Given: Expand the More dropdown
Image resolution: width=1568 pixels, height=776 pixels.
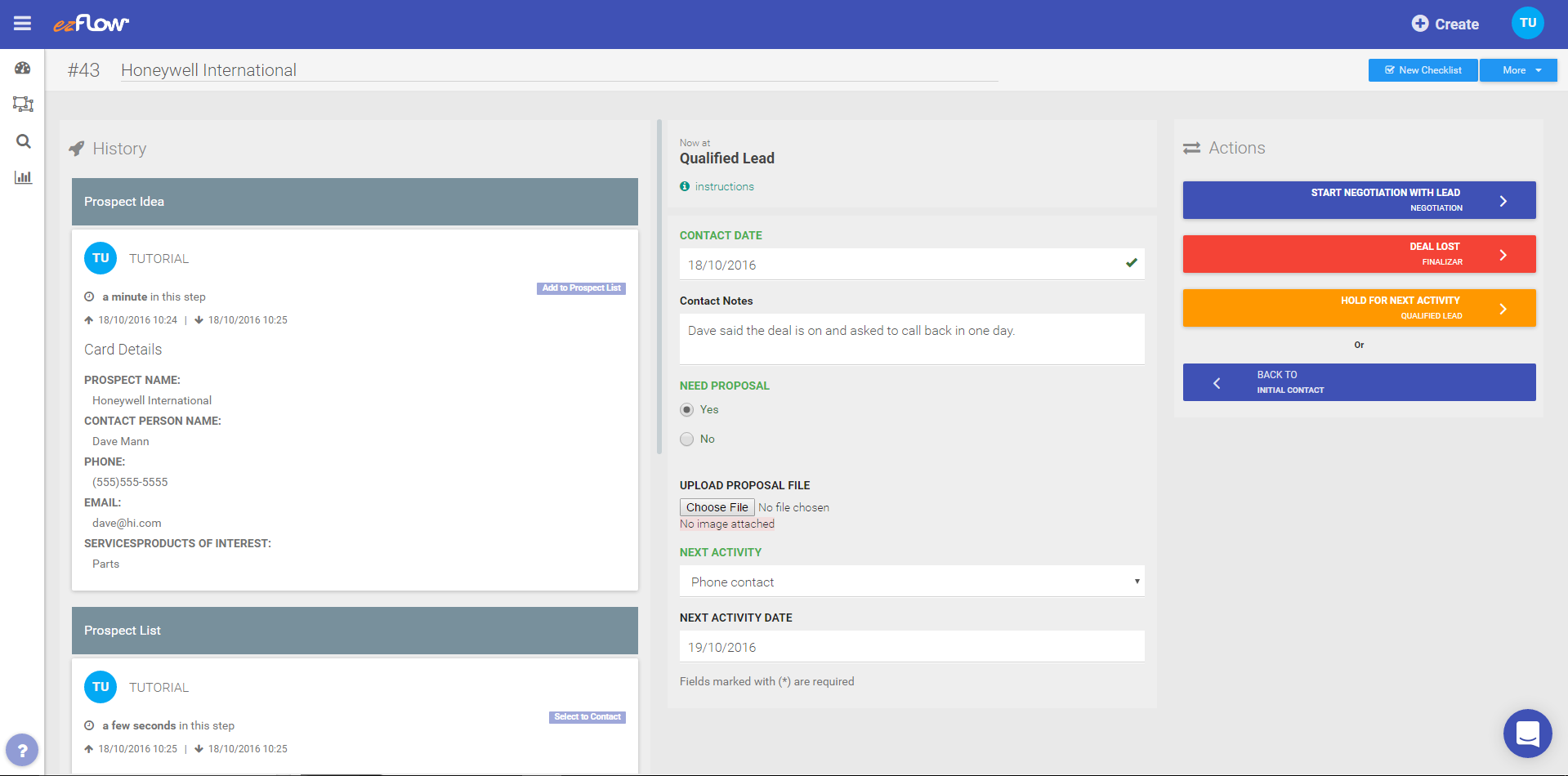Looking at the screenshot, I should click(x=1517, y=69).
